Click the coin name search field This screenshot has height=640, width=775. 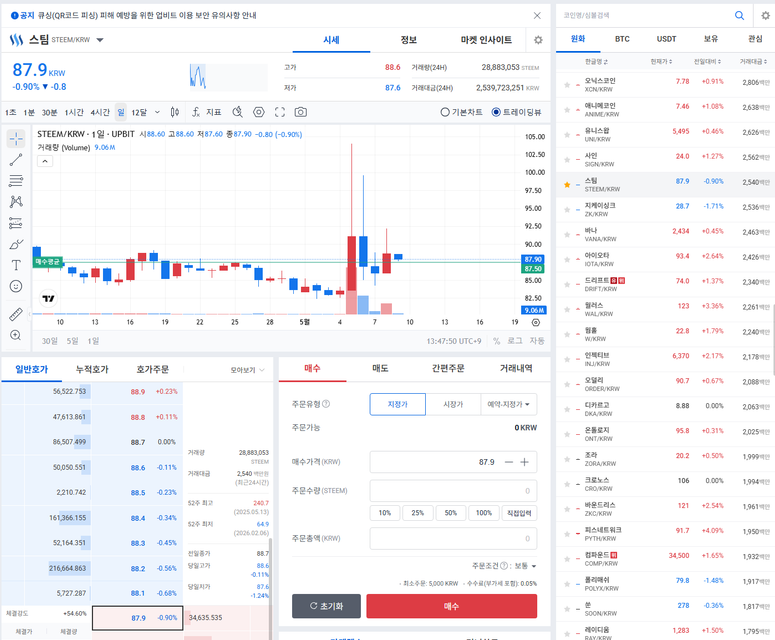pyautogui.click(x=645, y=15)
